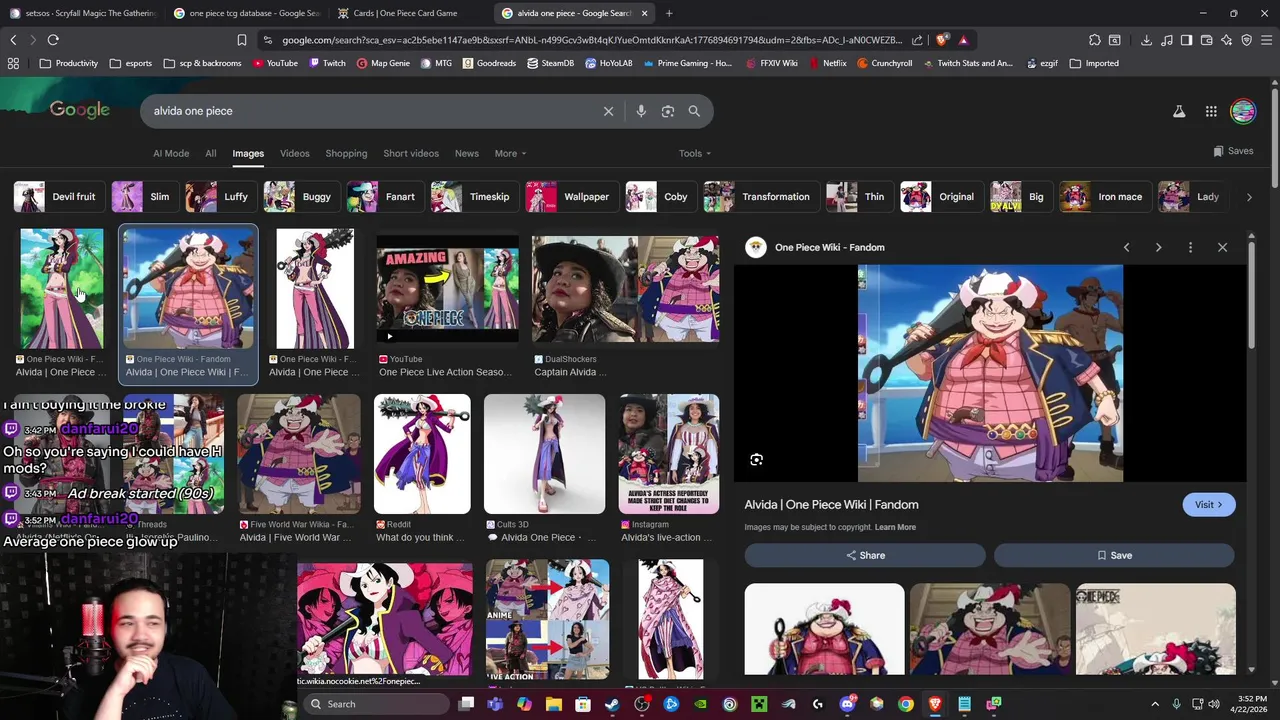The width and height of the screenshot is (1280, 720).
Task: Open the Tools dropdown
Action: click(695, 153)
